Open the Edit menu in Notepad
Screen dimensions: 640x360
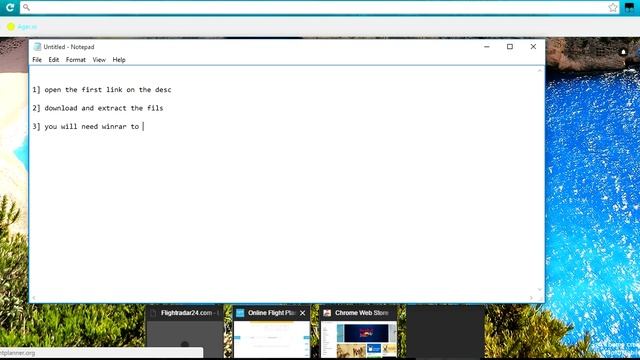[53, 60]
